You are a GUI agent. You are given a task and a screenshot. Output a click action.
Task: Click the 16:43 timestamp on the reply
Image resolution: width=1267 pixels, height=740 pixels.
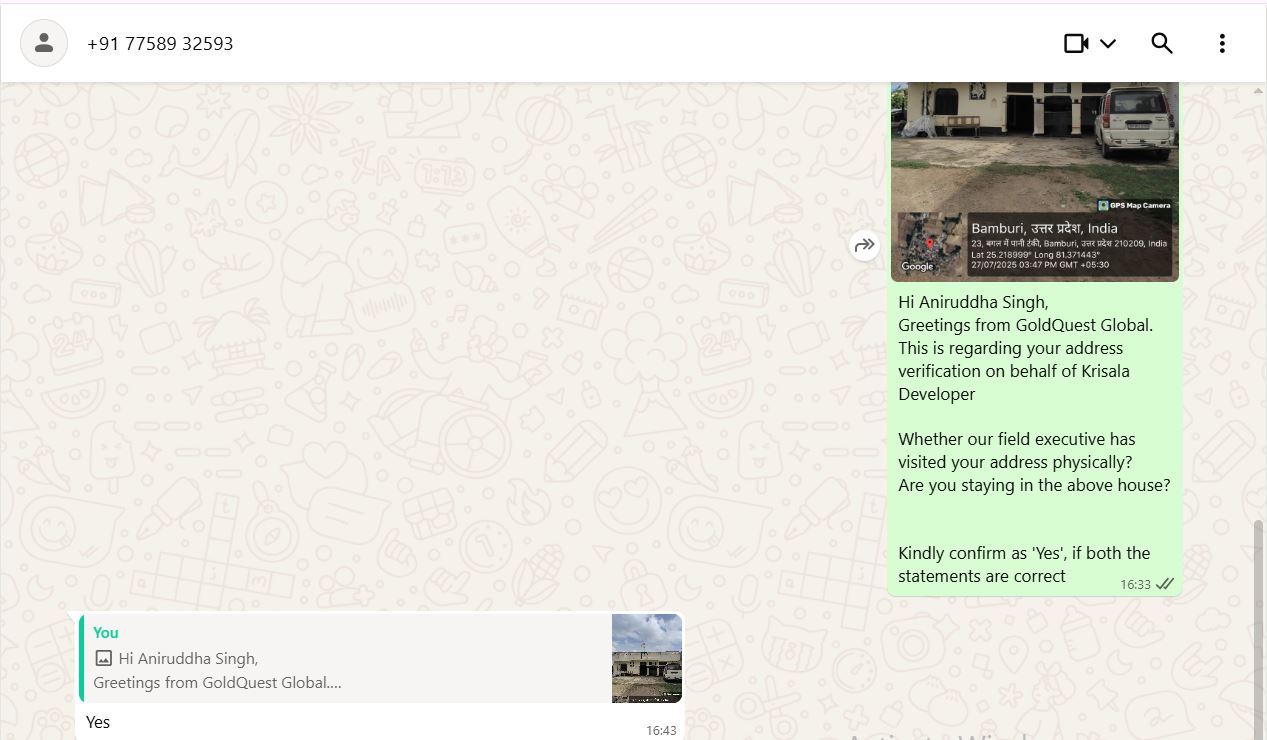(x=661, y=731)
